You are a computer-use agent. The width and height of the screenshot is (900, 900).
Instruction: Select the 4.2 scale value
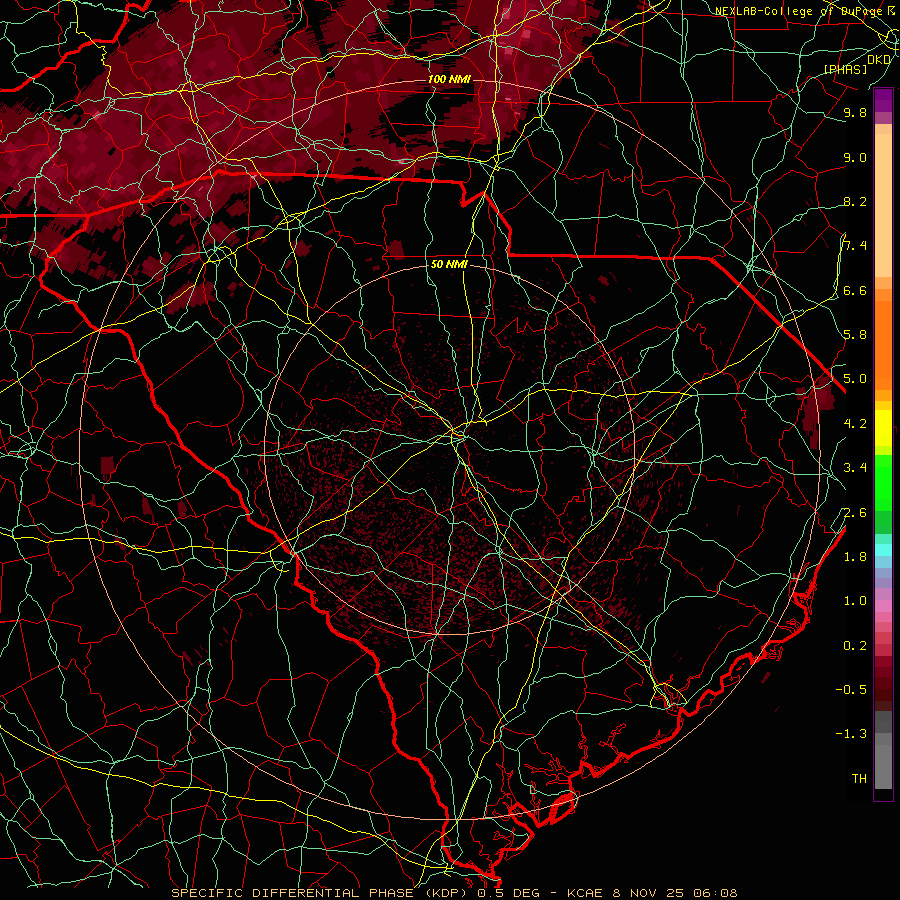(x=855, y=423)
